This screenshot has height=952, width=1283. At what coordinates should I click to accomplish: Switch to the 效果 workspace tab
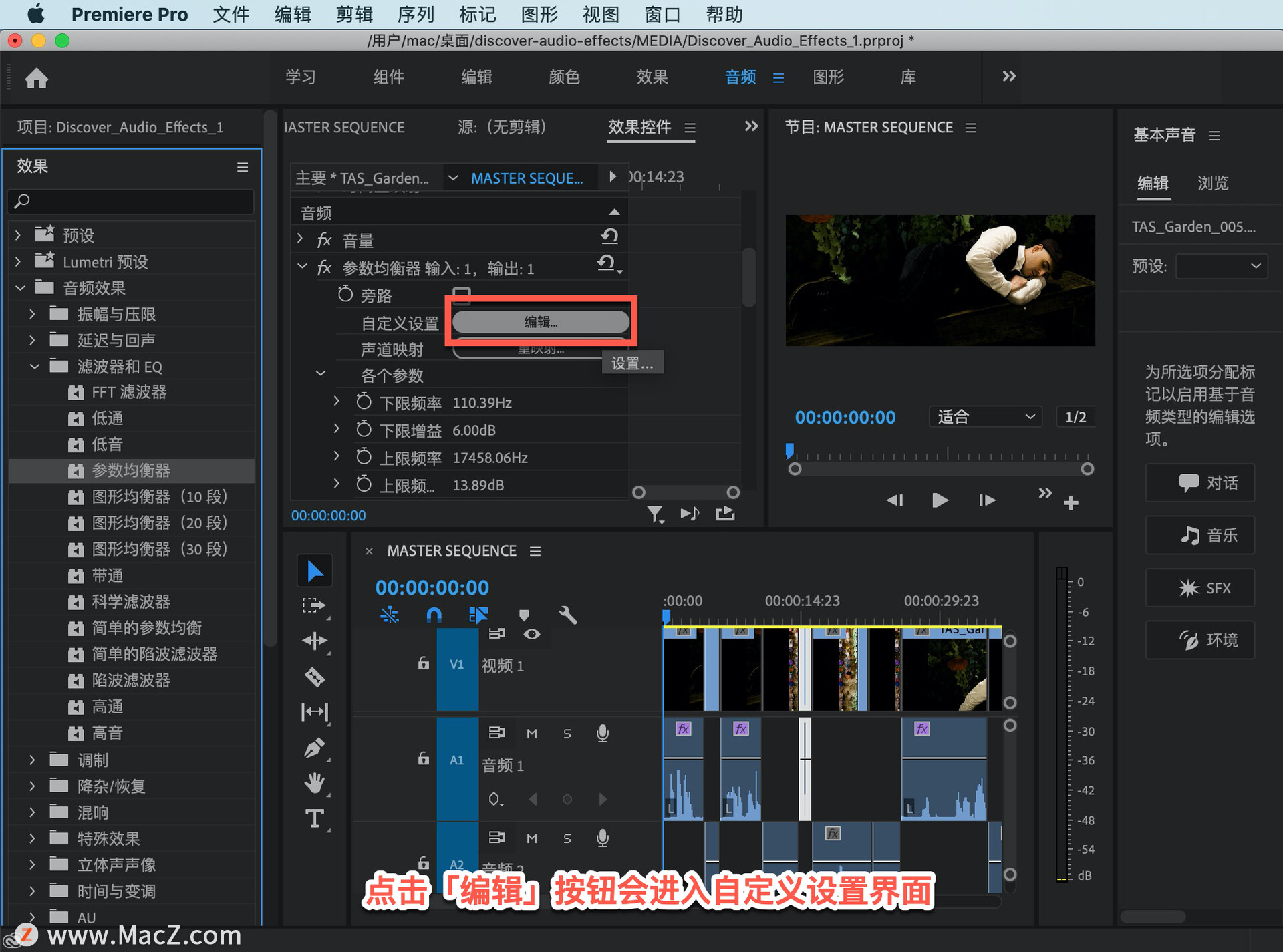pos(652,77)
